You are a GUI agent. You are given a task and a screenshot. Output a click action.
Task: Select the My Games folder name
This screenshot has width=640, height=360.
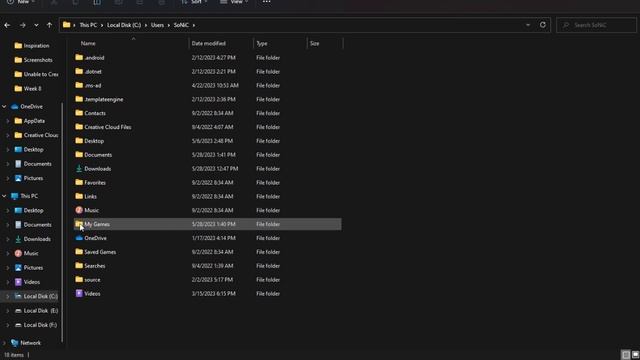click(97, 224)
